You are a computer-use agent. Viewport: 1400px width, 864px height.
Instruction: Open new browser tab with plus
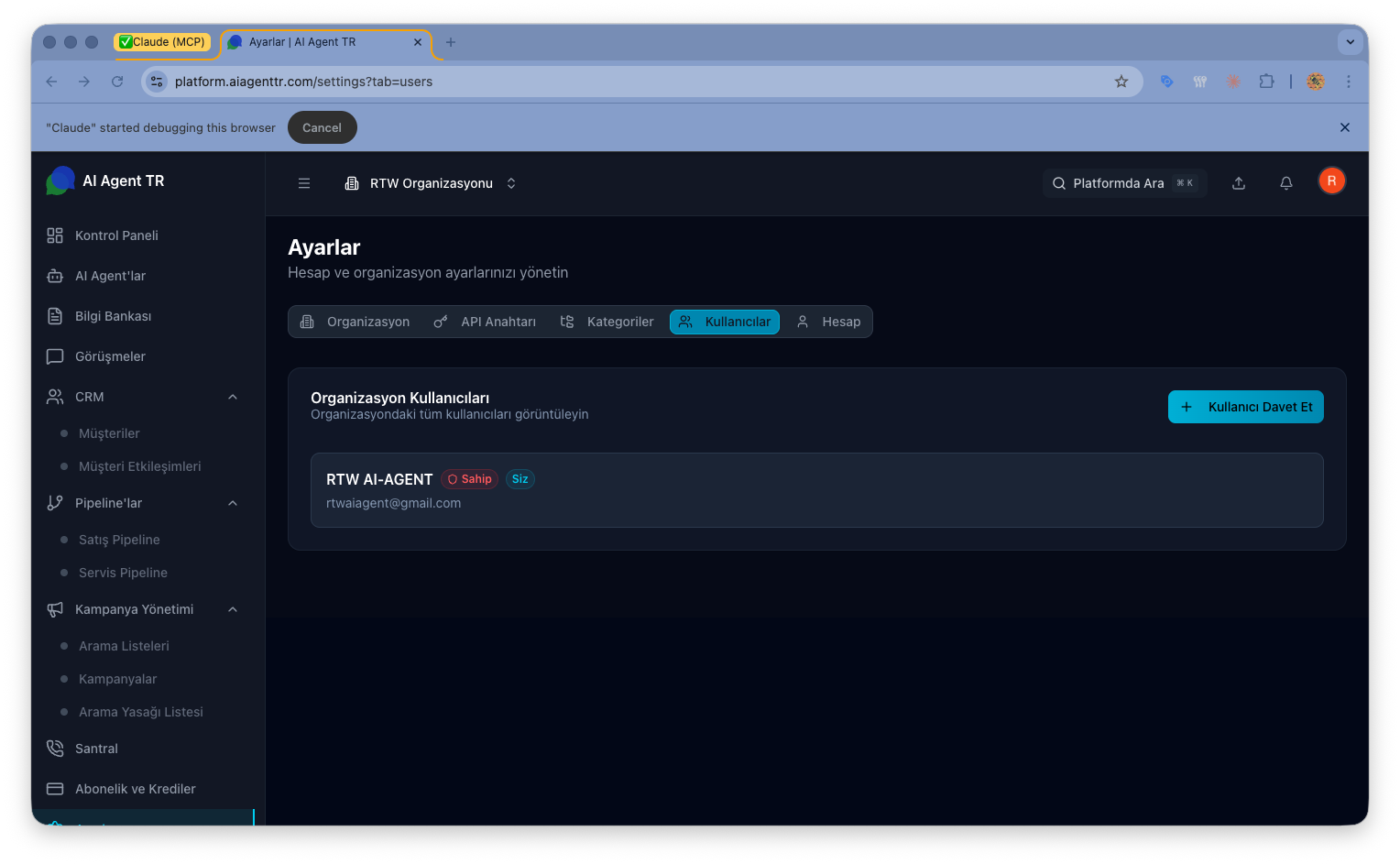pos(451,42)
